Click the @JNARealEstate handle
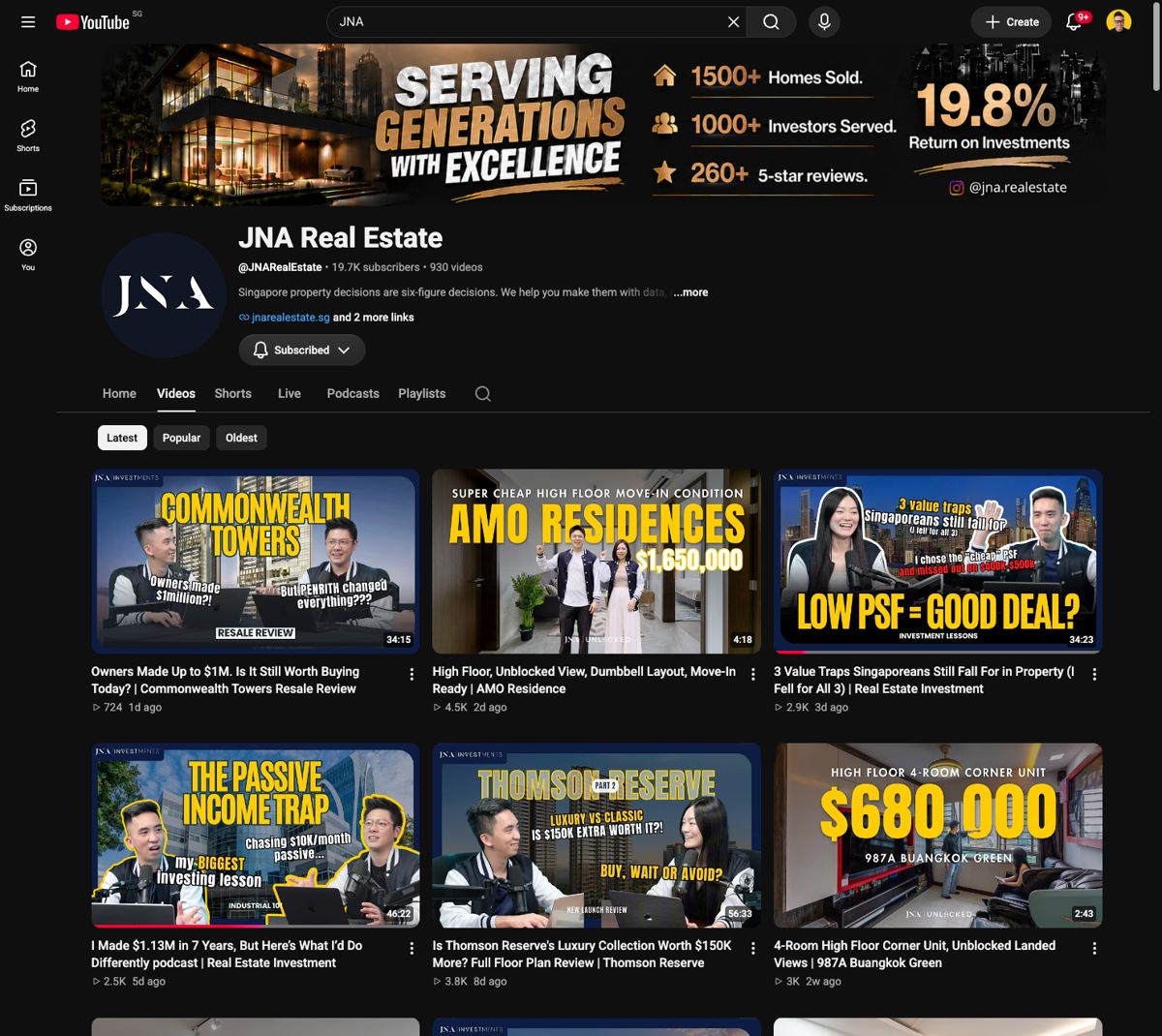 (x=280, y=266)
